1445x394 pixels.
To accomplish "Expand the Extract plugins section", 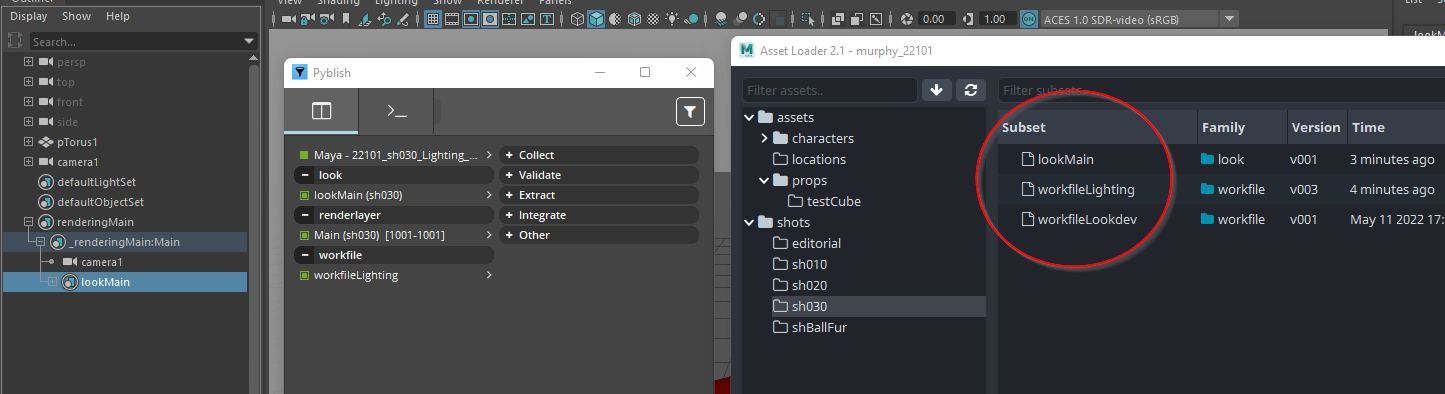I will pos(508,195).
